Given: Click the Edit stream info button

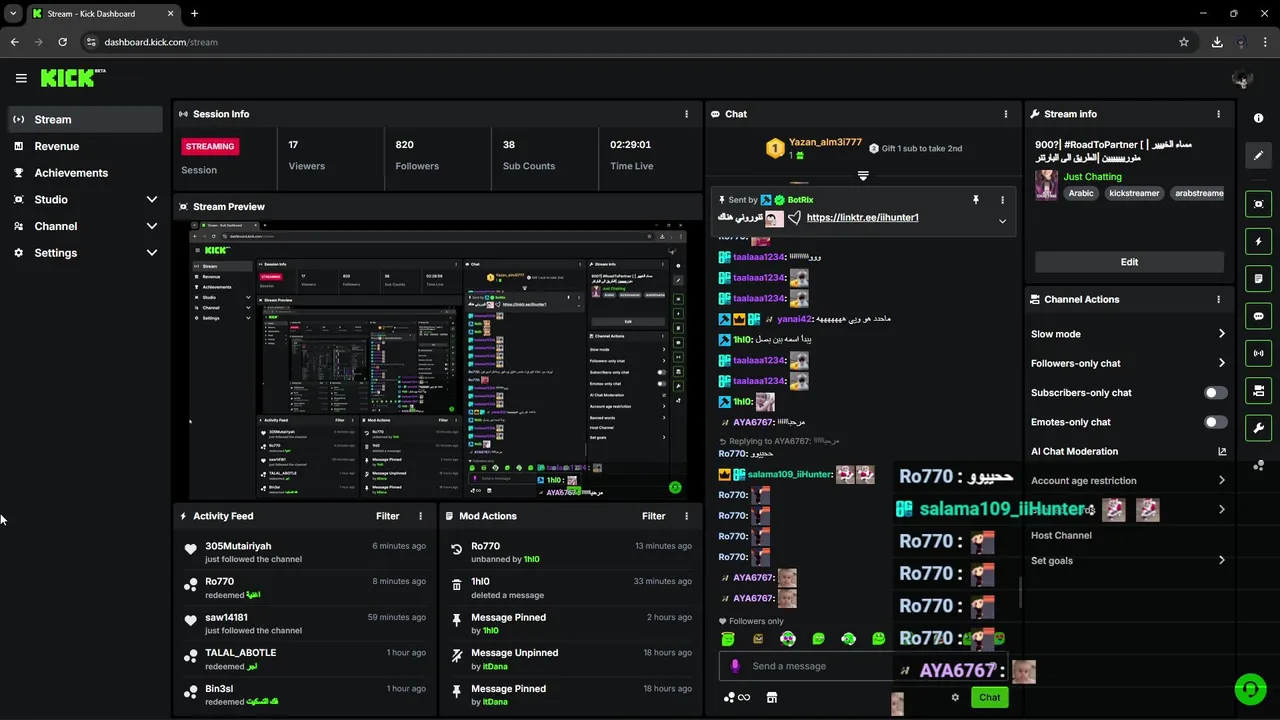Looking at the screenshot, I should pos(1129,262).
